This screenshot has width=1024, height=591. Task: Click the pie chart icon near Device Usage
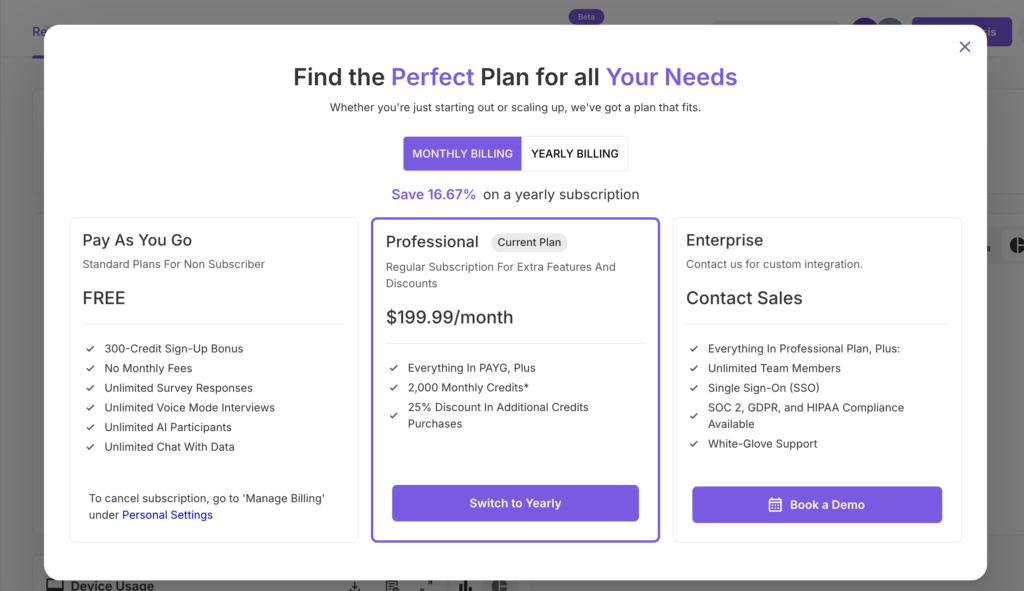click(499, 586)
